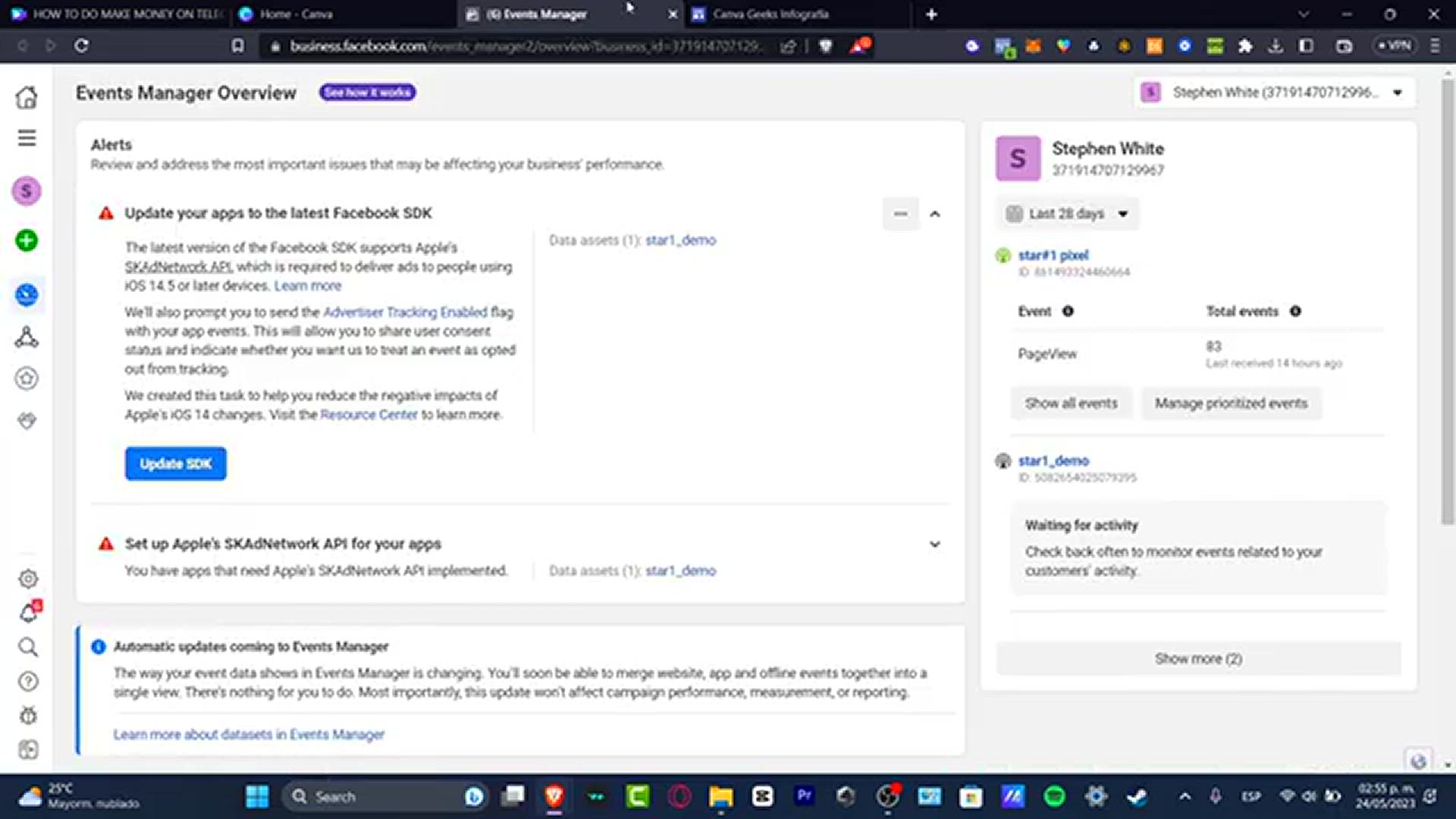Image resolution: width=1456 pixels, height=819 pixels.
Task: Click the browser reload button
Action: 81,45
